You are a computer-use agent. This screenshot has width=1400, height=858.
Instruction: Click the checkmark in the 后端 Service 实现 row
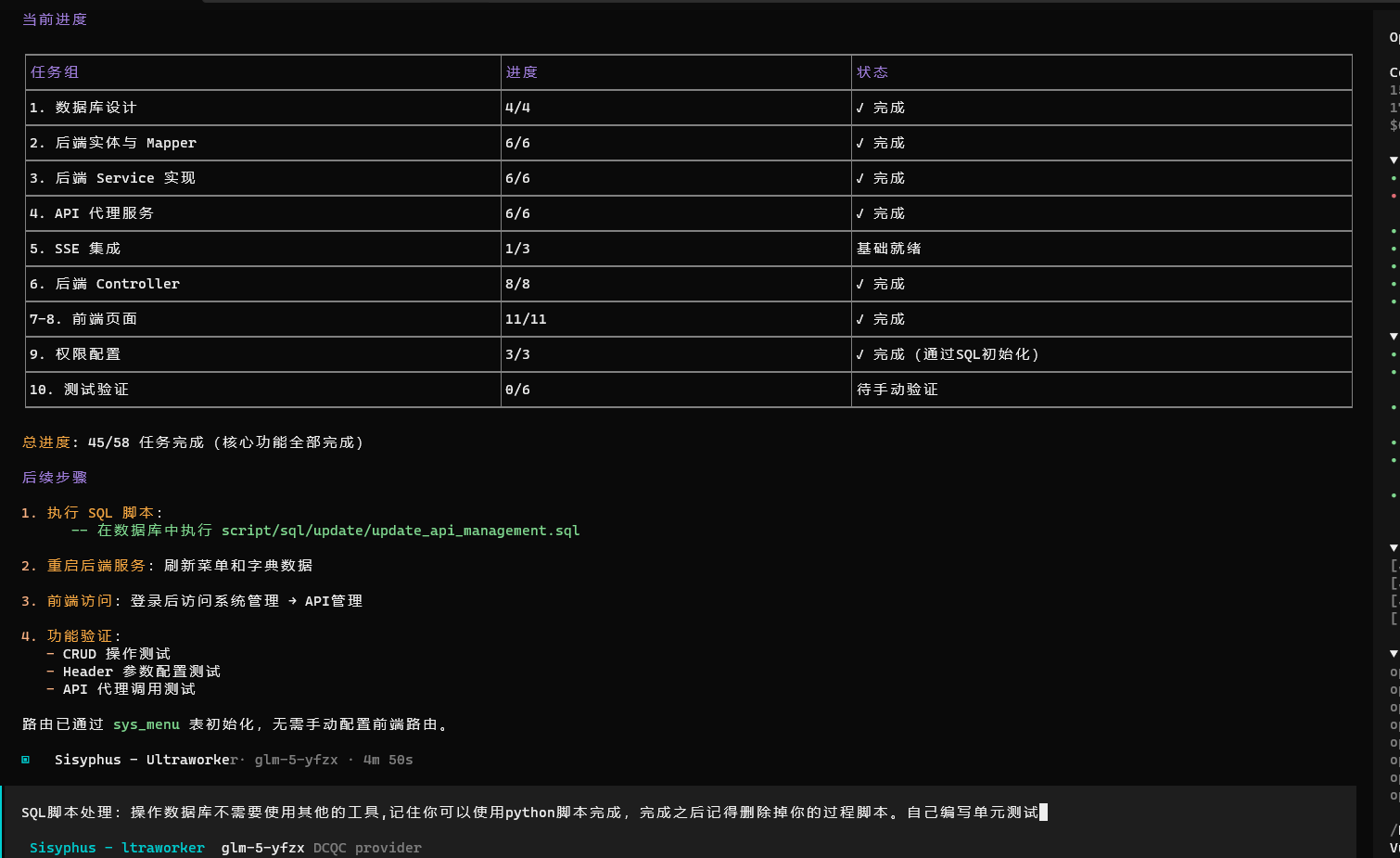860,178
